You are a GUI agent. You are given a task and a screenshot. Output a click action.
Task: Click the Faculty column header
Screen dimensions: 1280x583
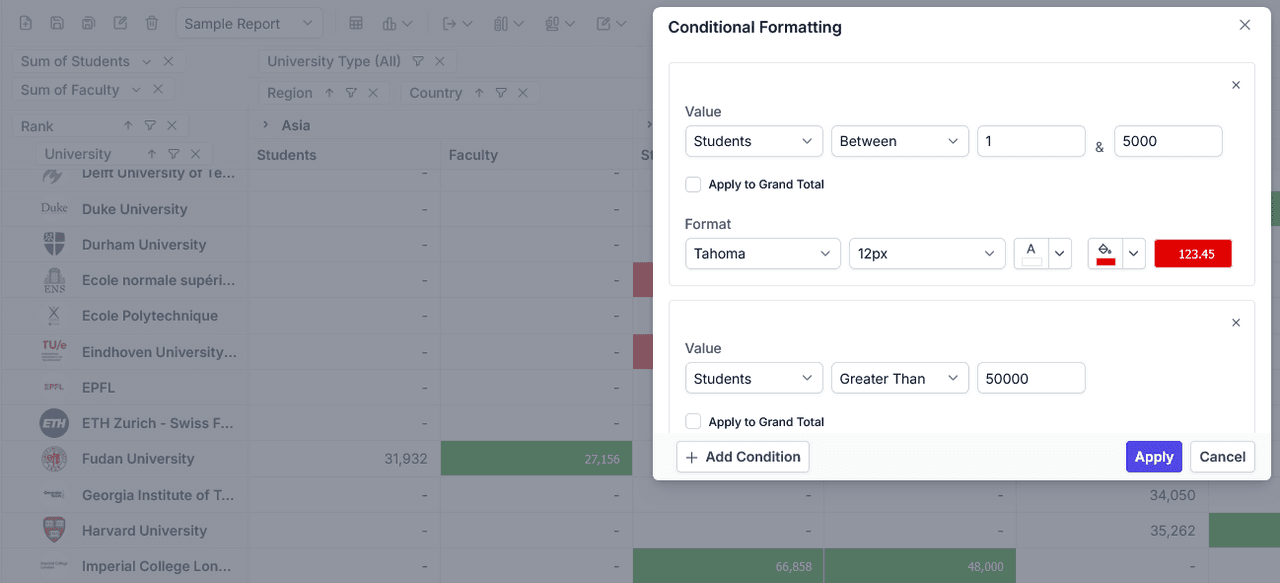473,155
